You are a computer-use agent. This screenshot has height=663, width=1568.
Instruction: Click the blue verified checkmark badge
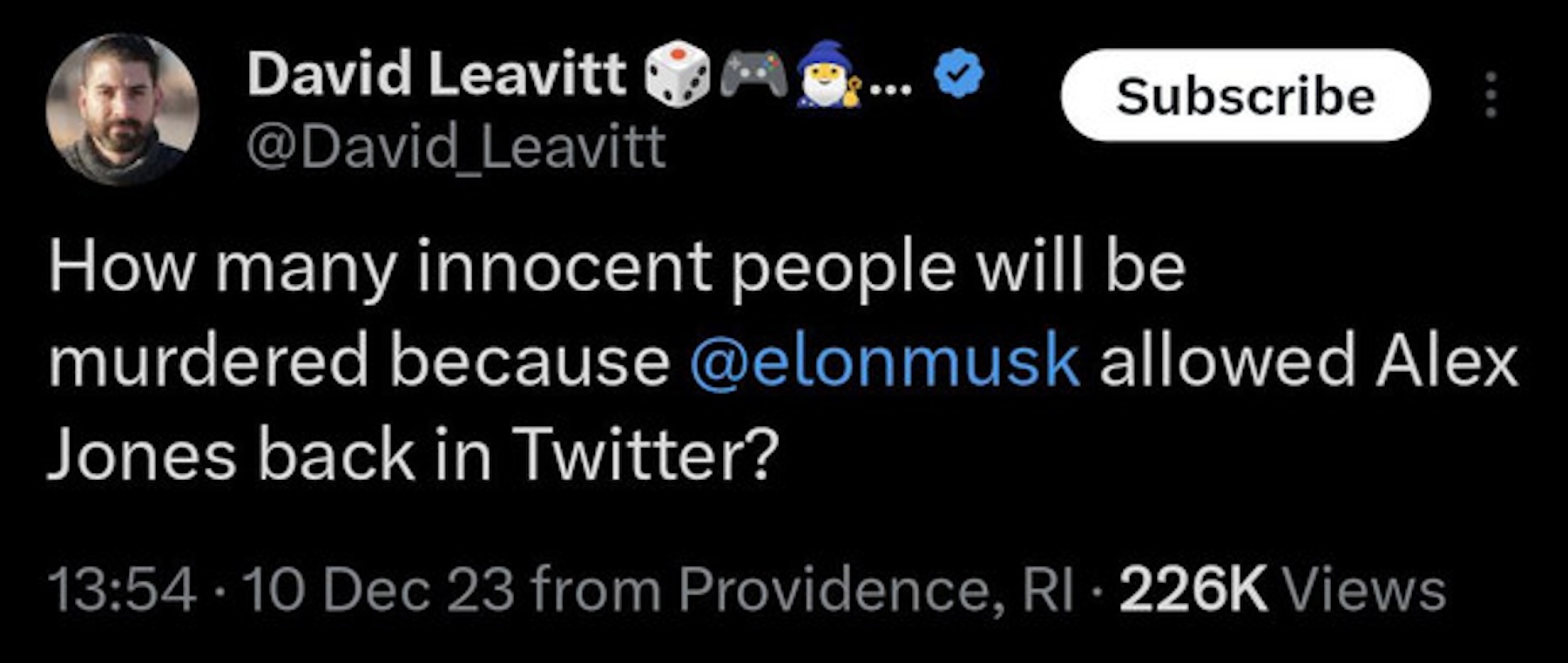(x=958, y=75)
